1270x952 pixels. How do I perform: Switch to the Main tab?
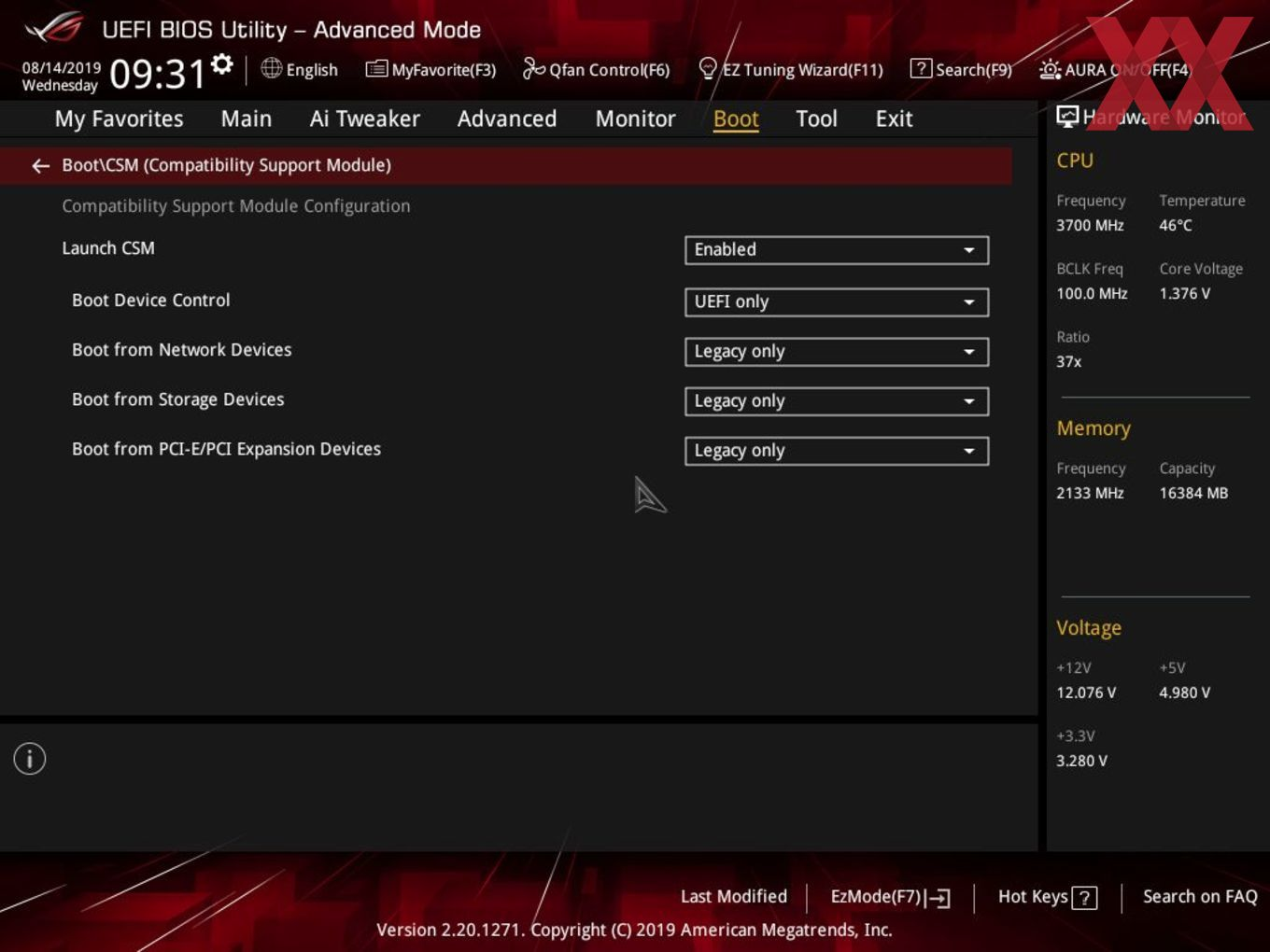click(247, 119)
